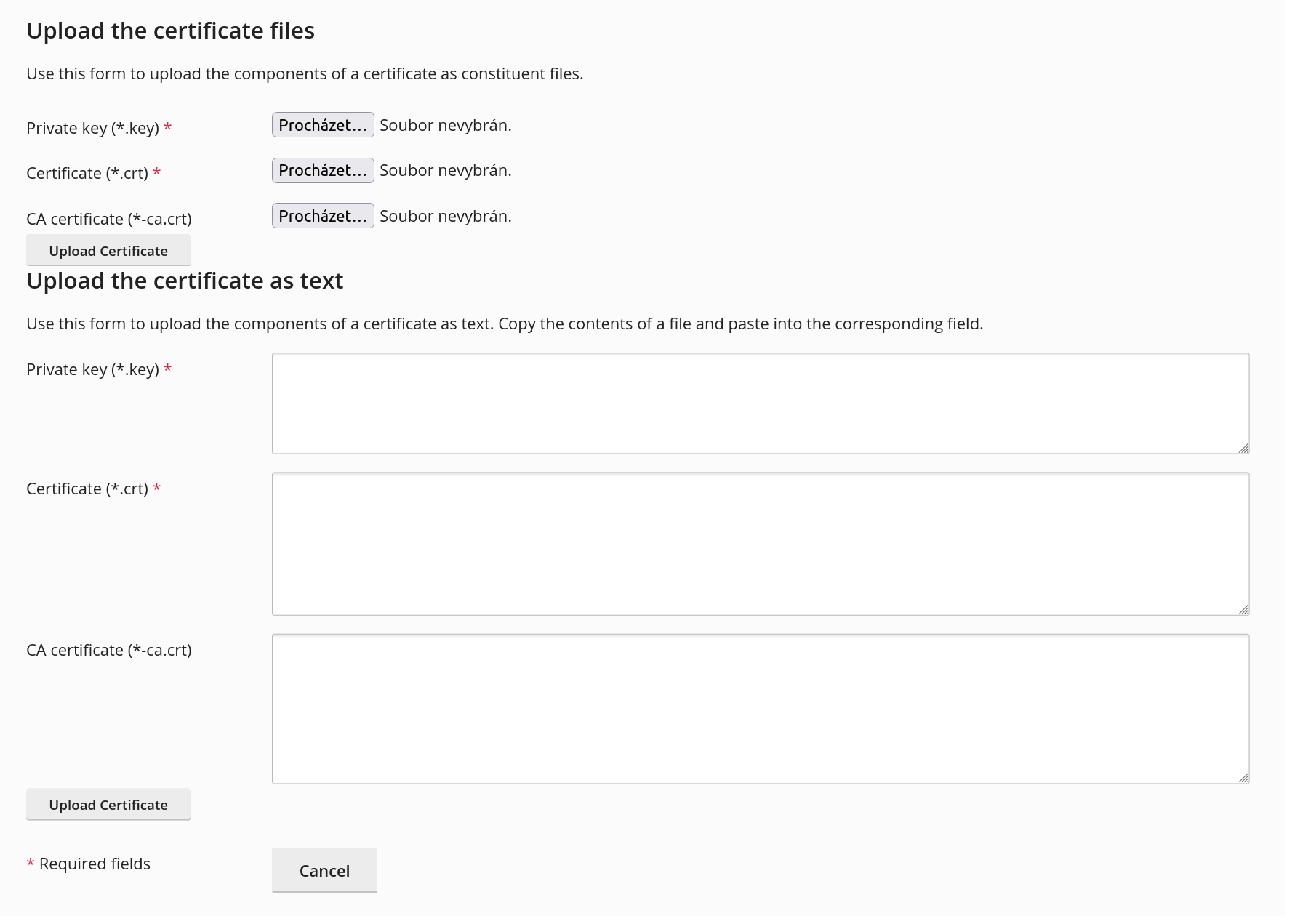
Task: Focus the Certificate (*.crt) text area
Action: (x=760, y=544)
